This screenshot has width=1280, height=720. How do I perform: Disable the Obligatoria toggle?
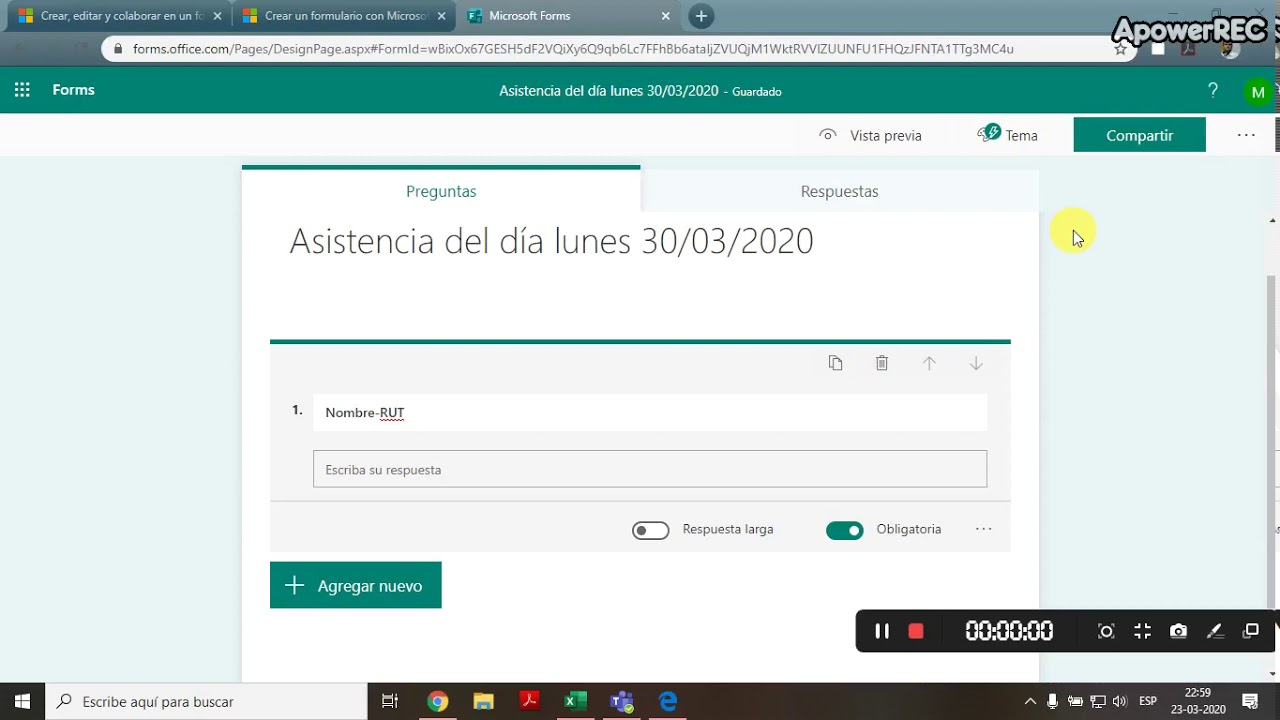point(844,530)
